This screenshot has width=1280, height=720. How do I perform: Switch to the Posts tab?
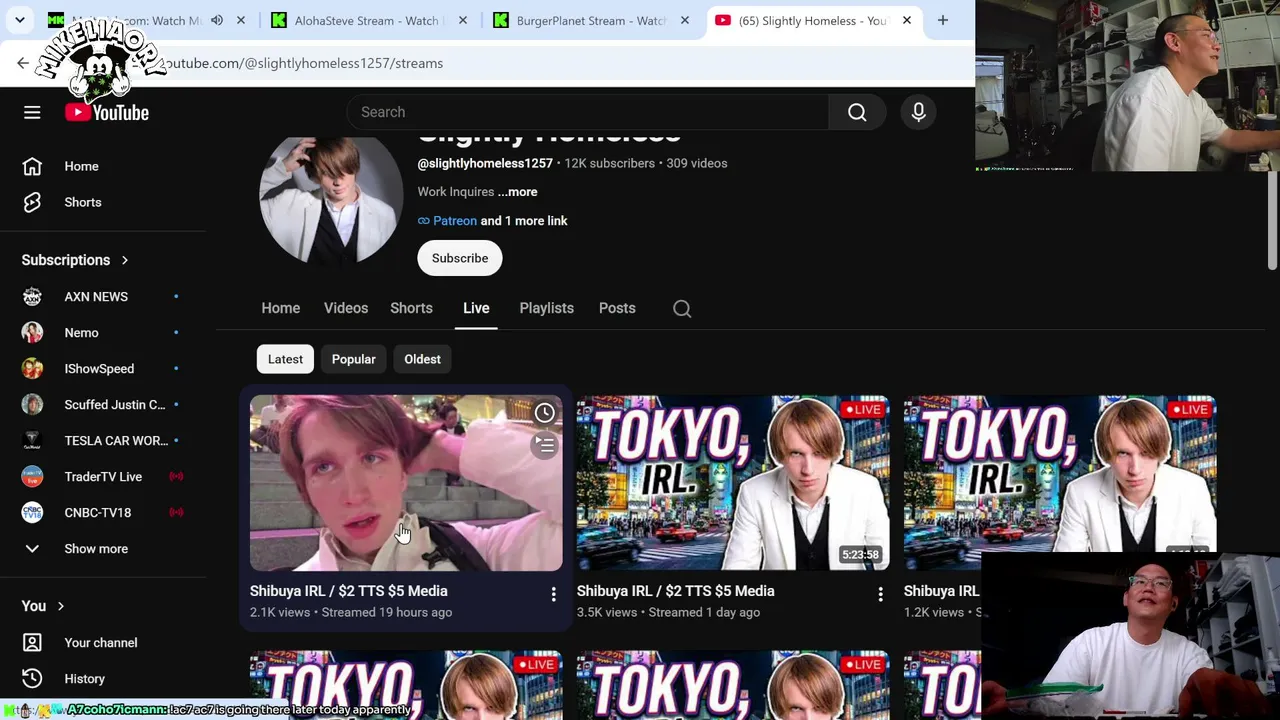[617, 308]
